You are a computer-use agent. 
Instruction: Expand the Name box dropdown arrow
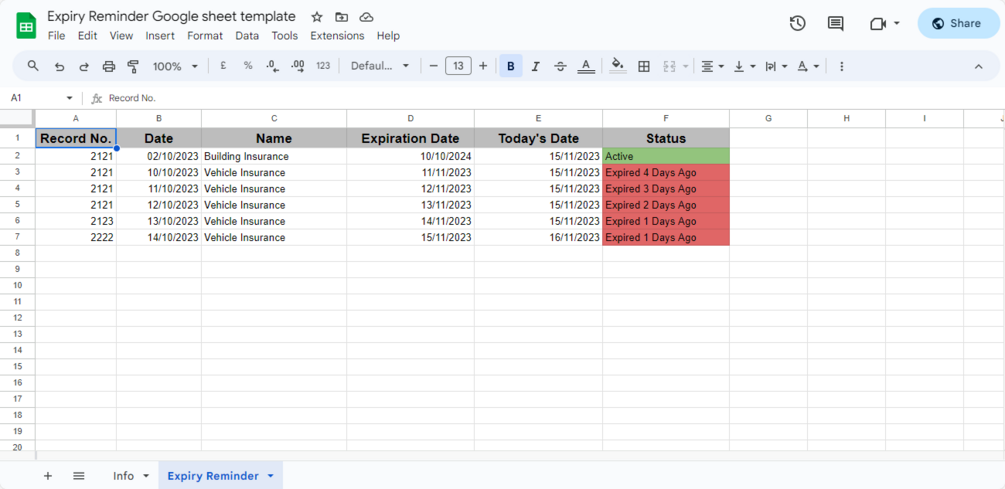pyautogui.click(x=69, y=98)
